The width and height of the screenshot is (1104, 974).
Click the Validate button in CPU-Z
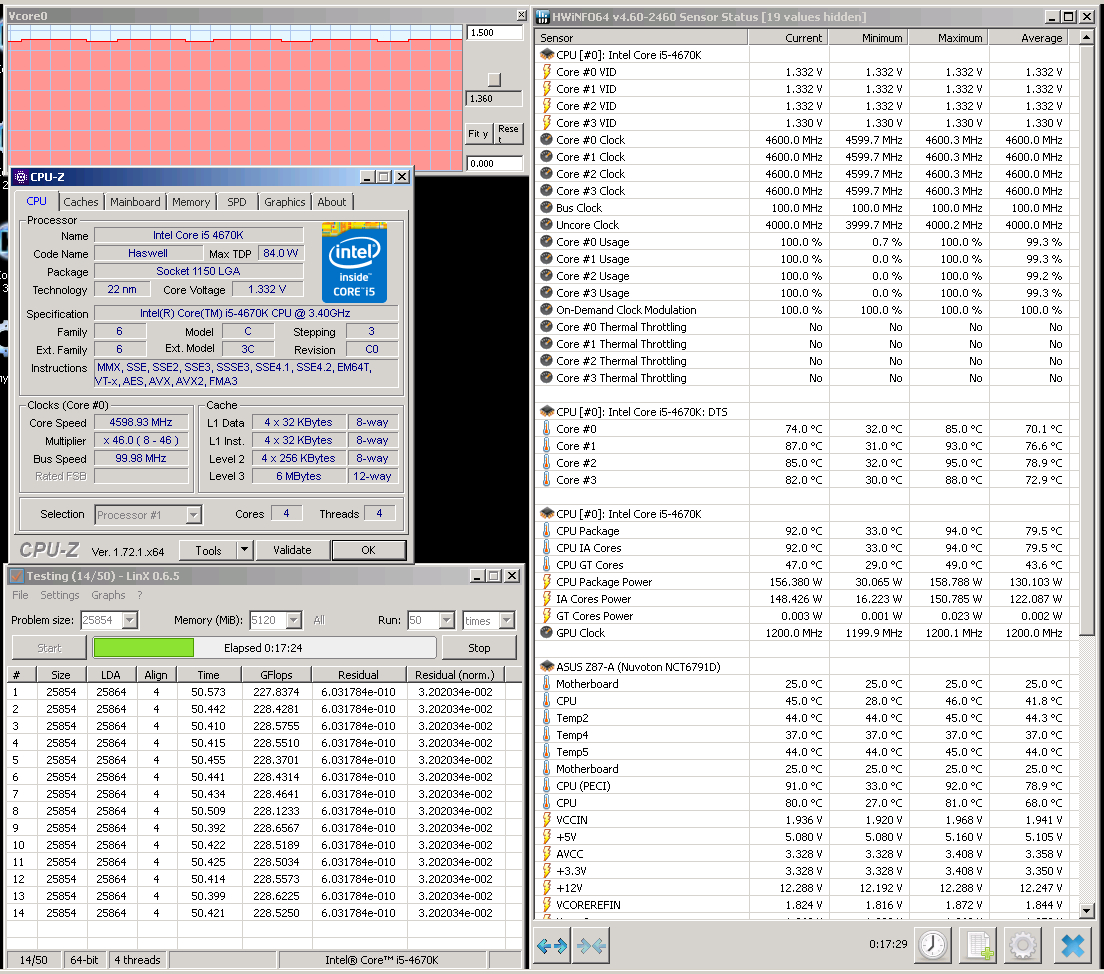click(292, 550)
